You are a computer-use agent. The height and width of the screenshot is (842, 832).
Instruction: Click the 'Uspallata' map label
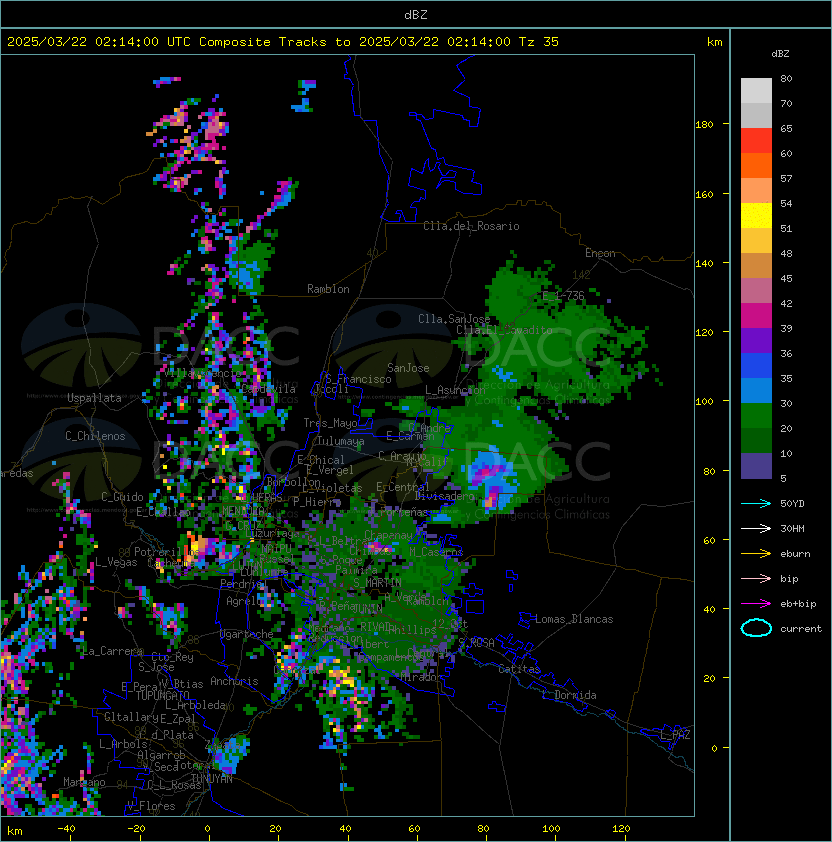click(94, 398)
